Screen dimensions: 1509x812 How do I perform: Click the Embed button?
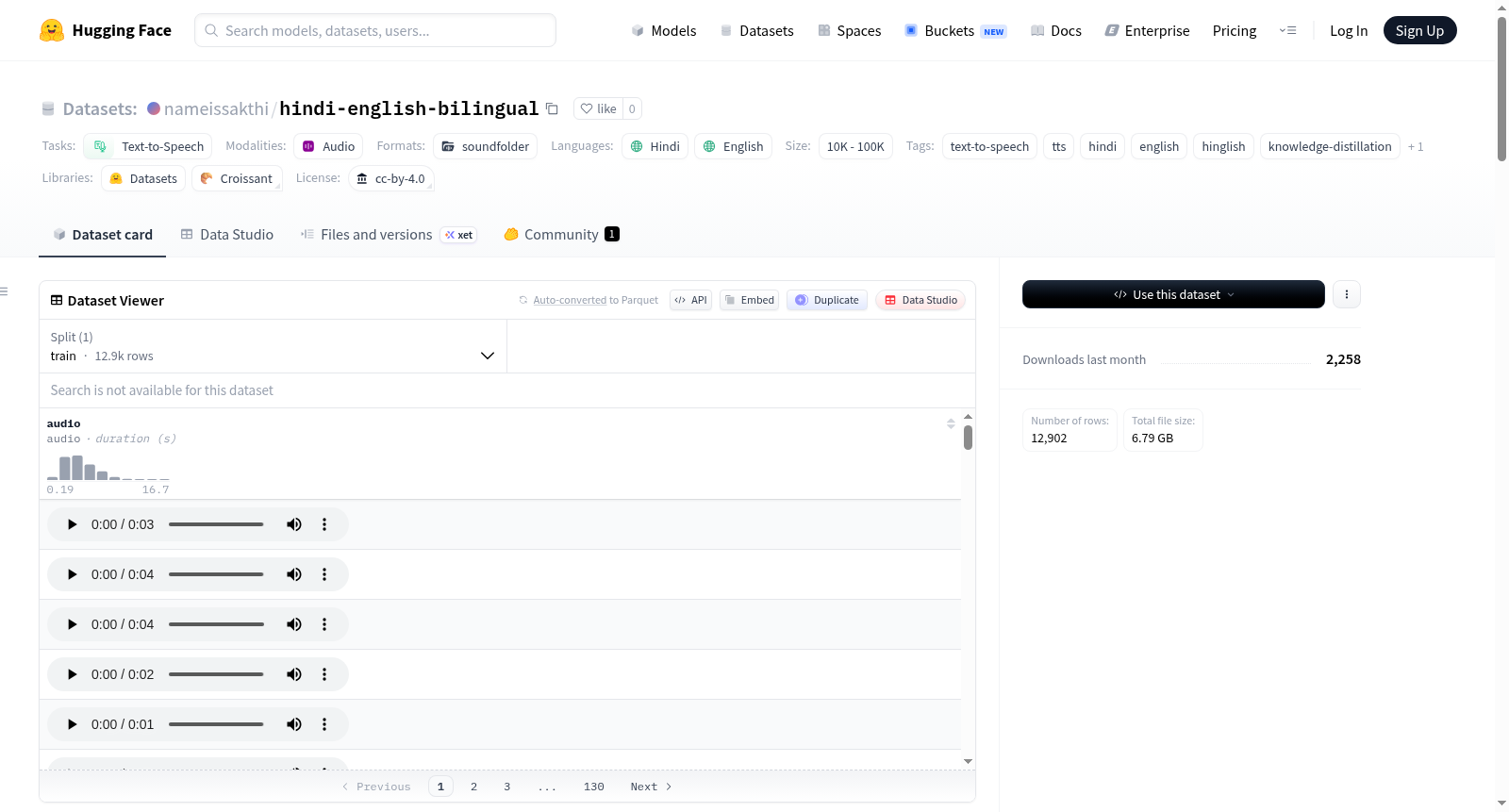coord(749,300)
